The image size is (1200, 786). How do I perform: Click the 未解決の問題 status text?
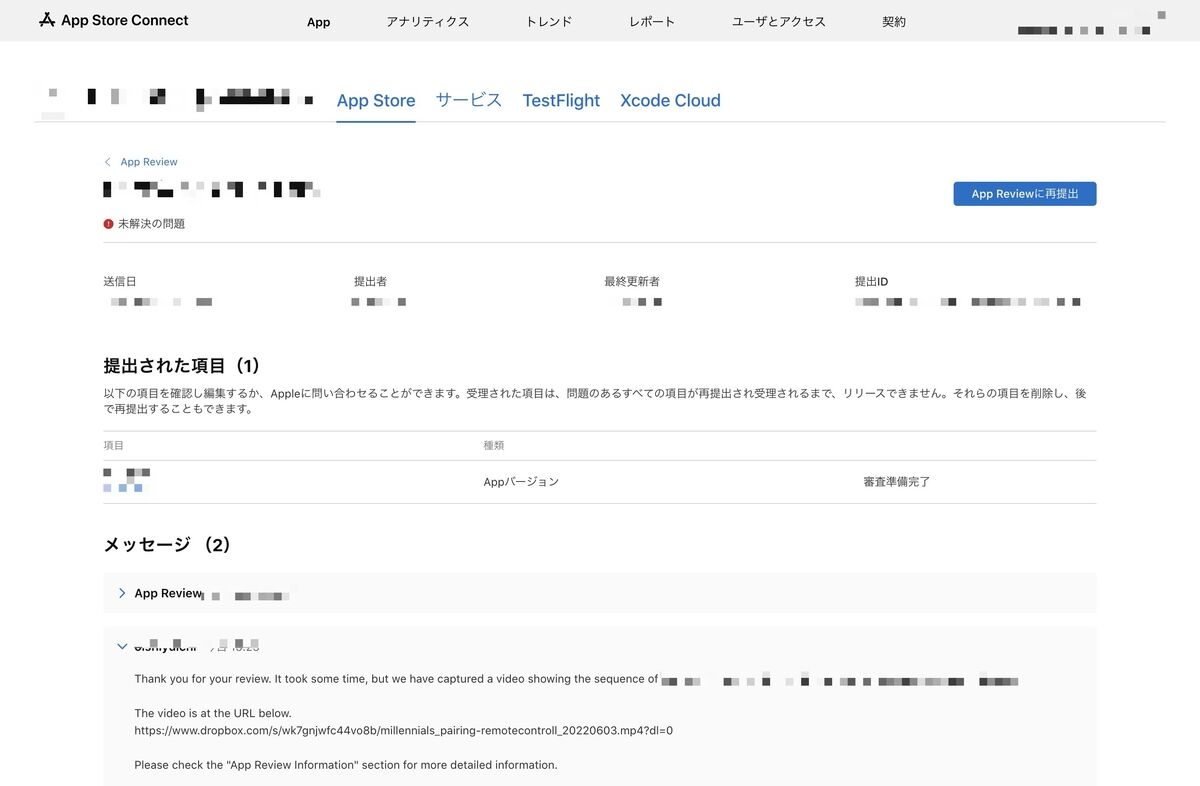pos(151,224)
